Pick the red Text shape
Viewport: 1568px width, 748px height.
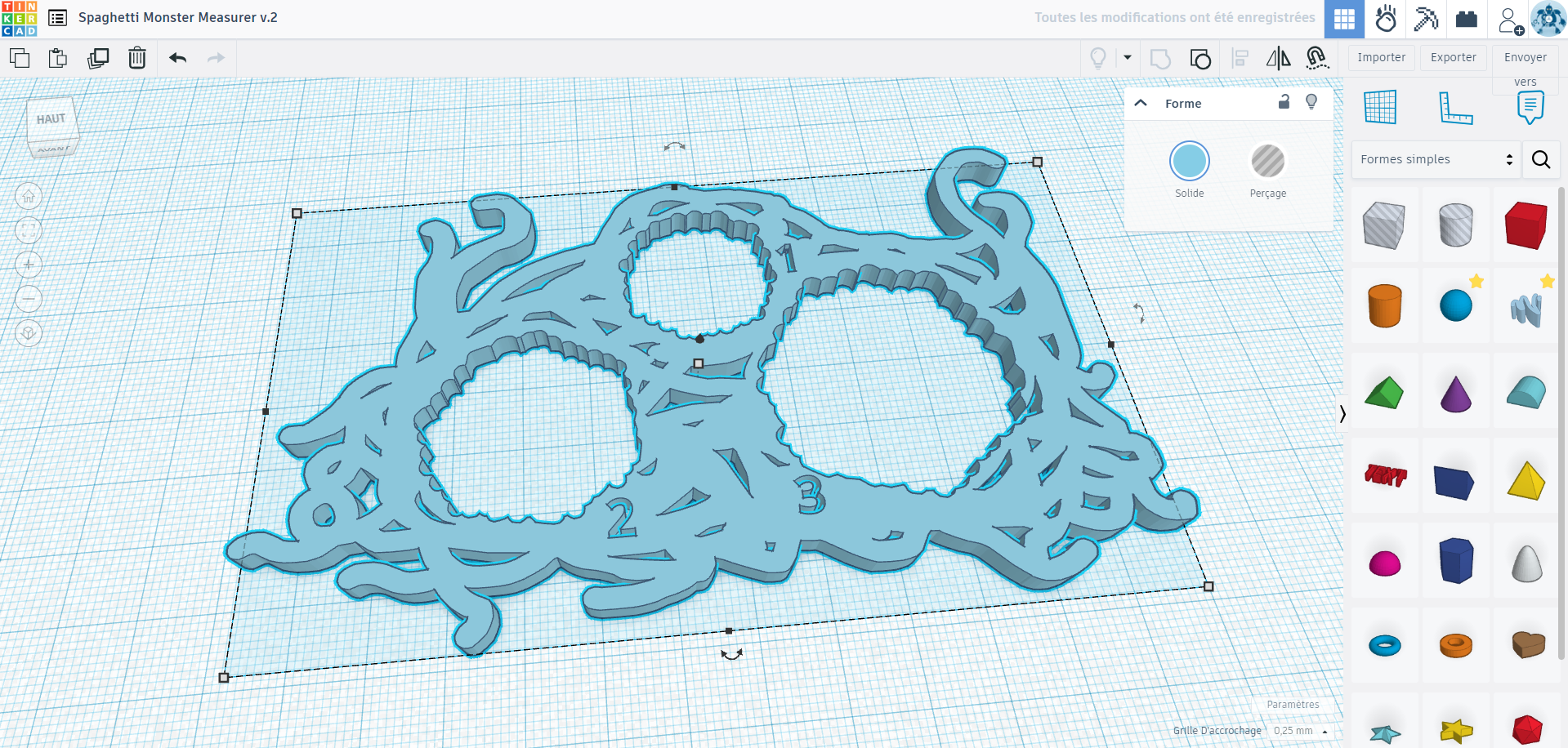pyautogui.click(x=1385, y=474)
